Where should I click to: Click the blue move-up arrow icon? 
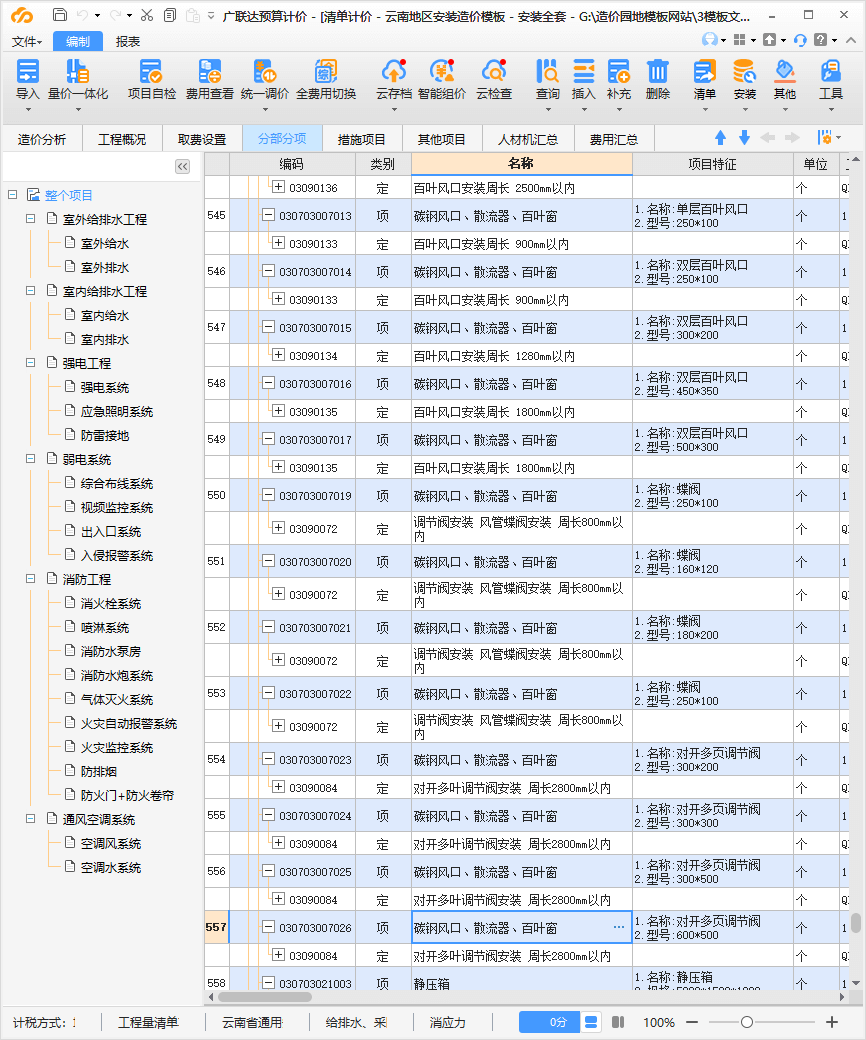[x=720, y=138]
